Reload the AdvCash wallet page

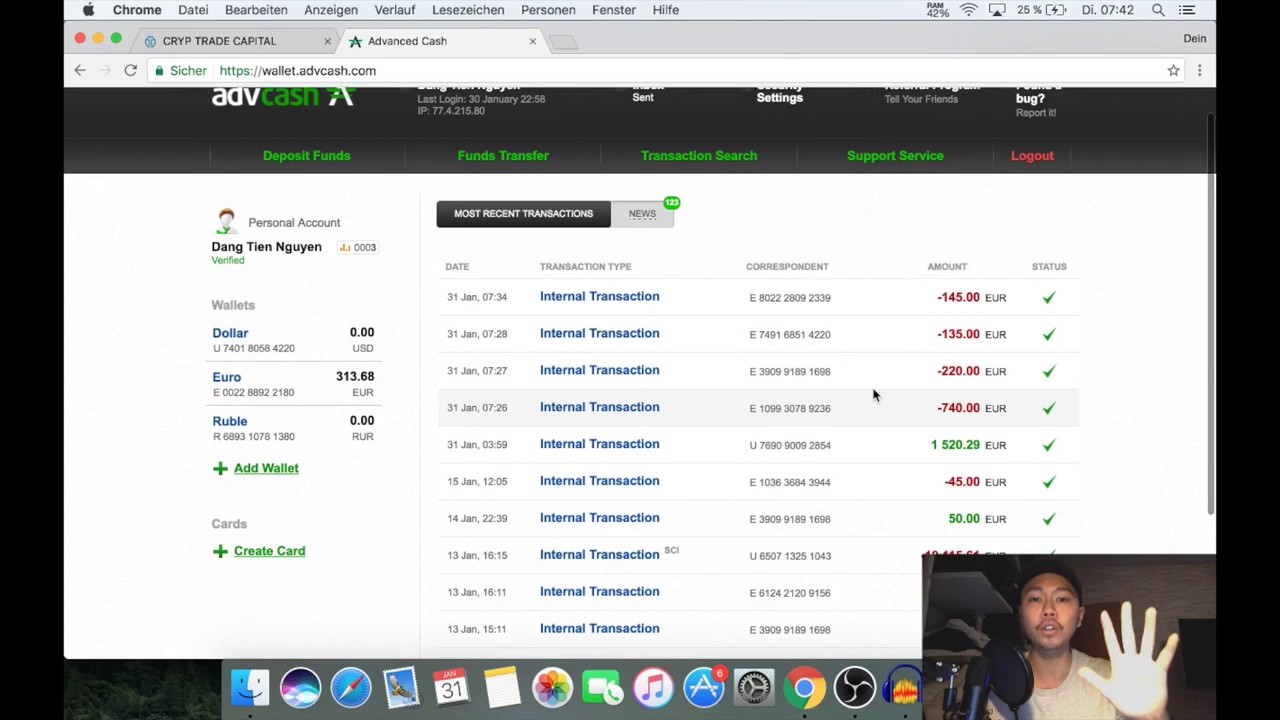click(x=130, y=70)
